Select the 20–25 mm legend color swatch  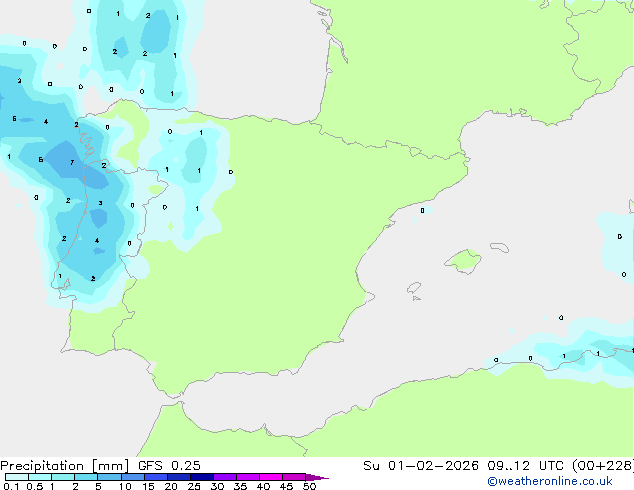tap(179, 477)
